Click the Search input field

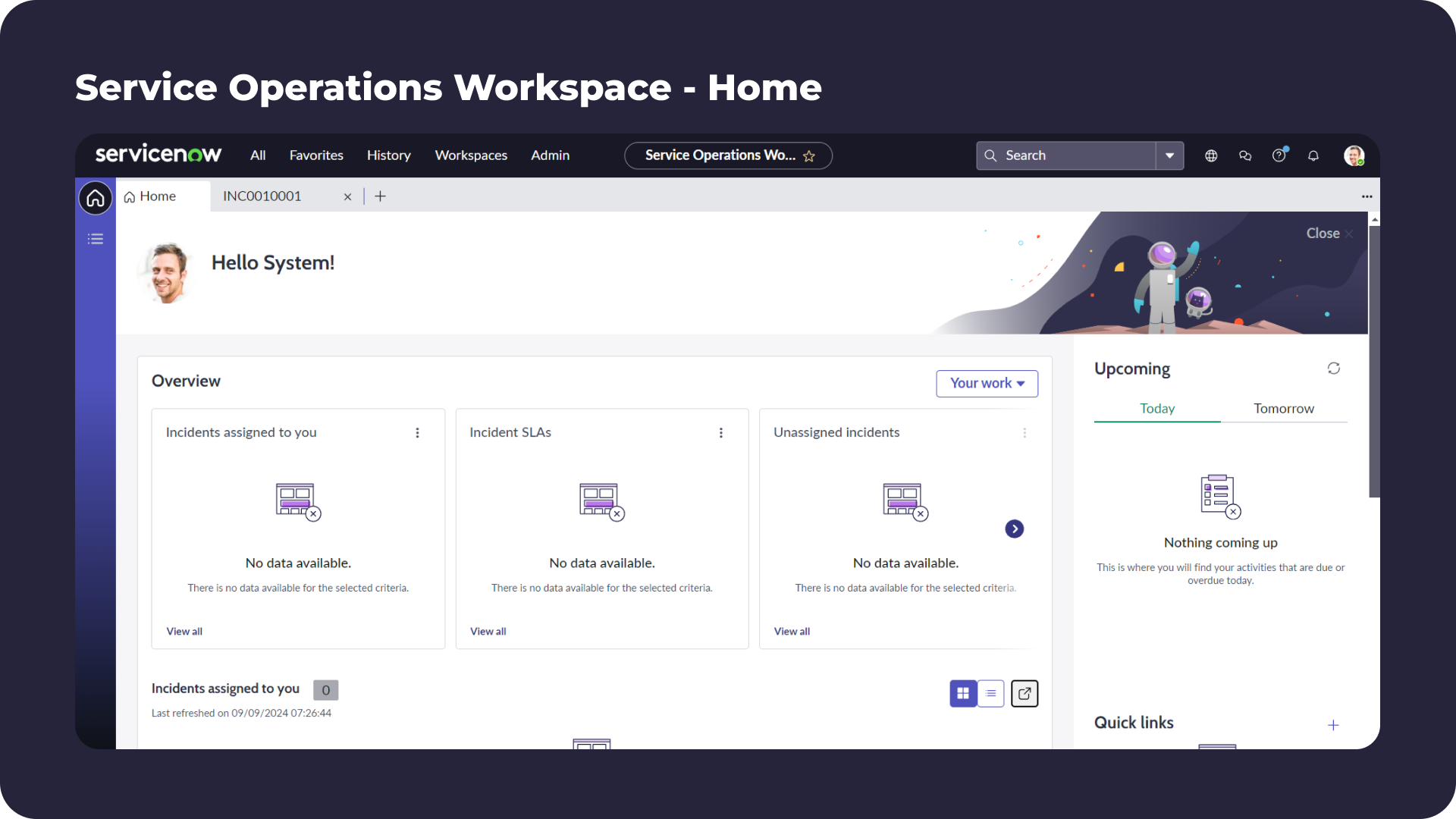[1075, 155]
